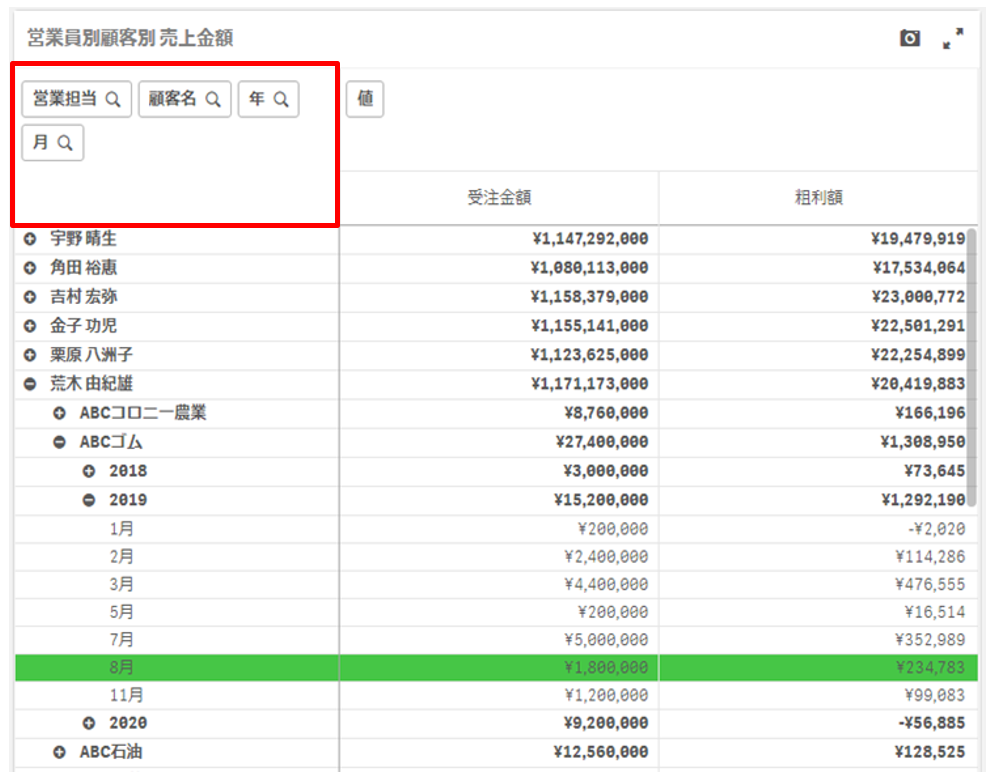995x780 pixels.
Task: Collapse the 2019 year row
Action: point(89,500)
